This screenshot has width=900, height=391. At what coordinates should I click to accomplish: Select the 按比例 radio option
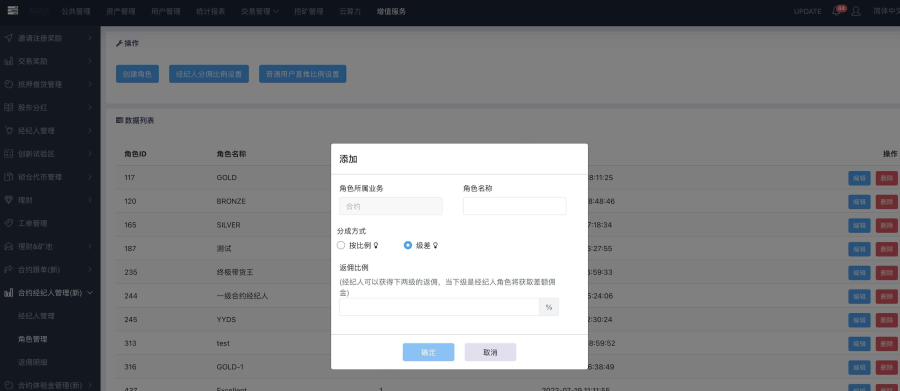pos(341,245)
